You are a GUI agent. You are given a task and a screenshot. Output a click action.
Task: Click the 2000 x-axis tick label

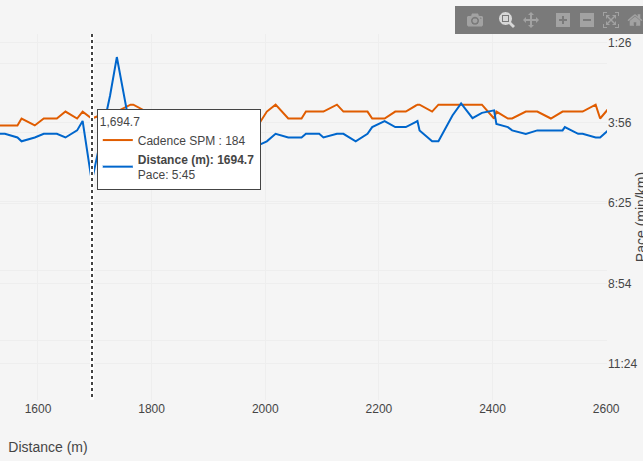265,408
